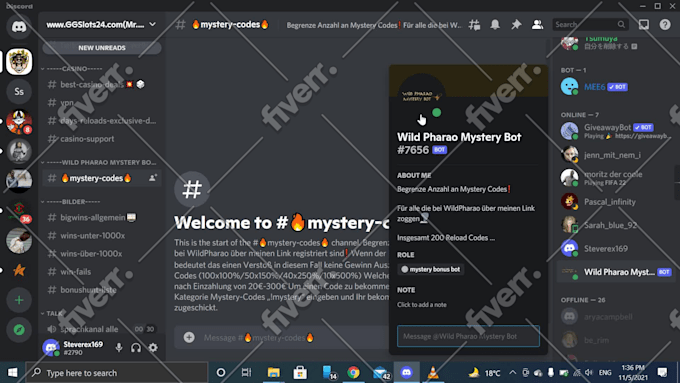The width and height of the screenshot is (680, 383).
Task: Open wins-über-1000x channel
Action: click(102, 254)
